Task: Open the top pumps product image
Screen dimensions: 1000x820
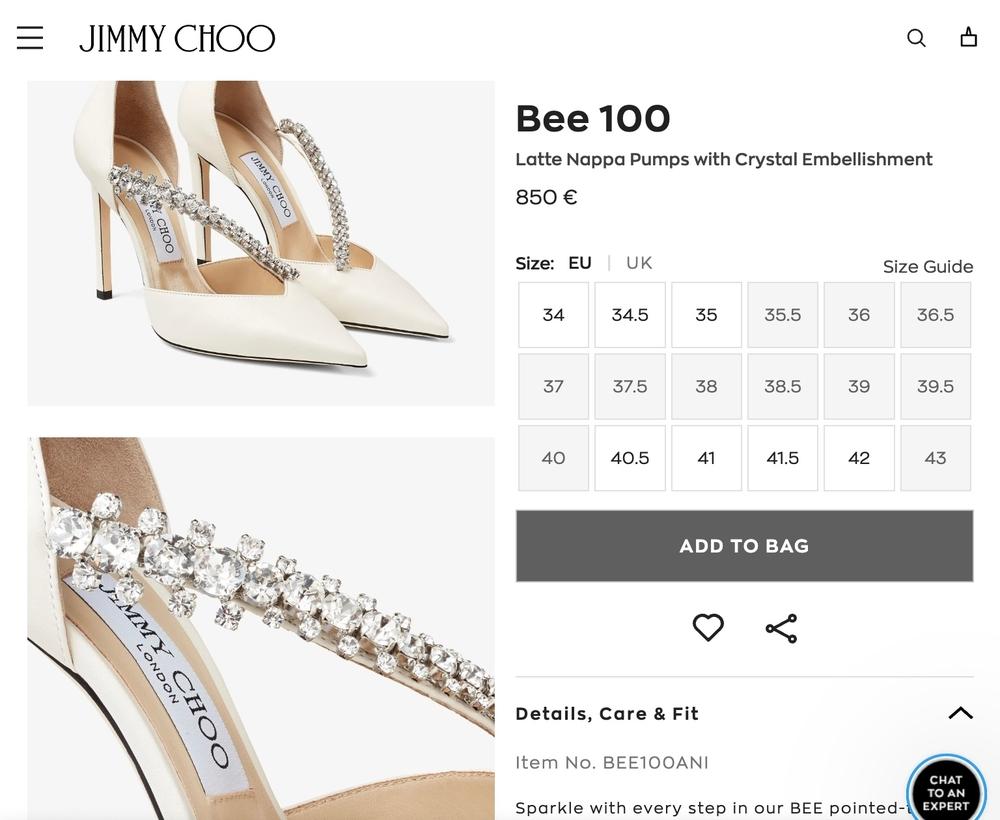Action: (x=261, y=243)
